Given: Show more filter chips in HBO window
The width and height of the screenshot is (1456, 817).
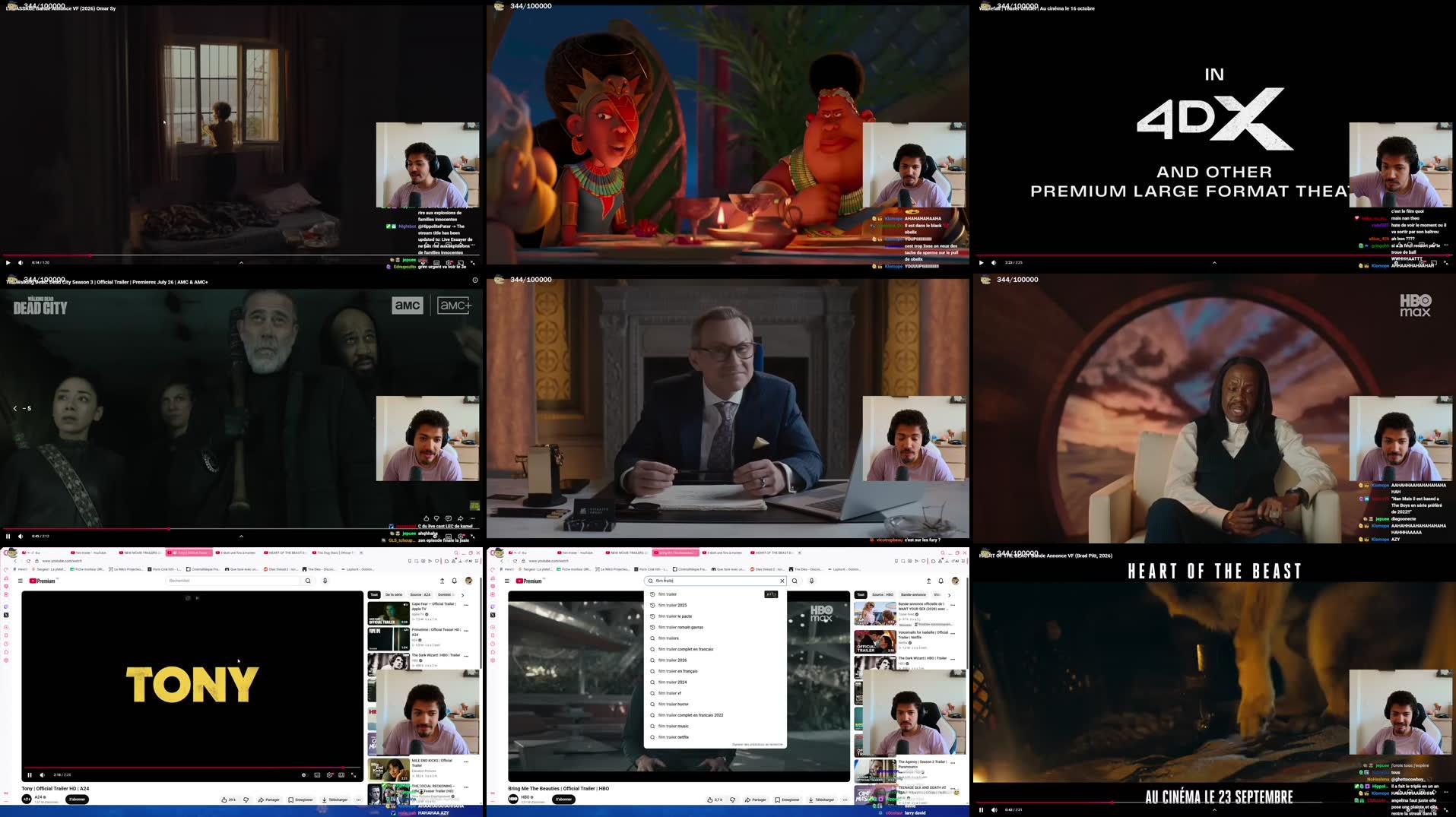Looking at the screenshot, I should [x=949, y=595].
